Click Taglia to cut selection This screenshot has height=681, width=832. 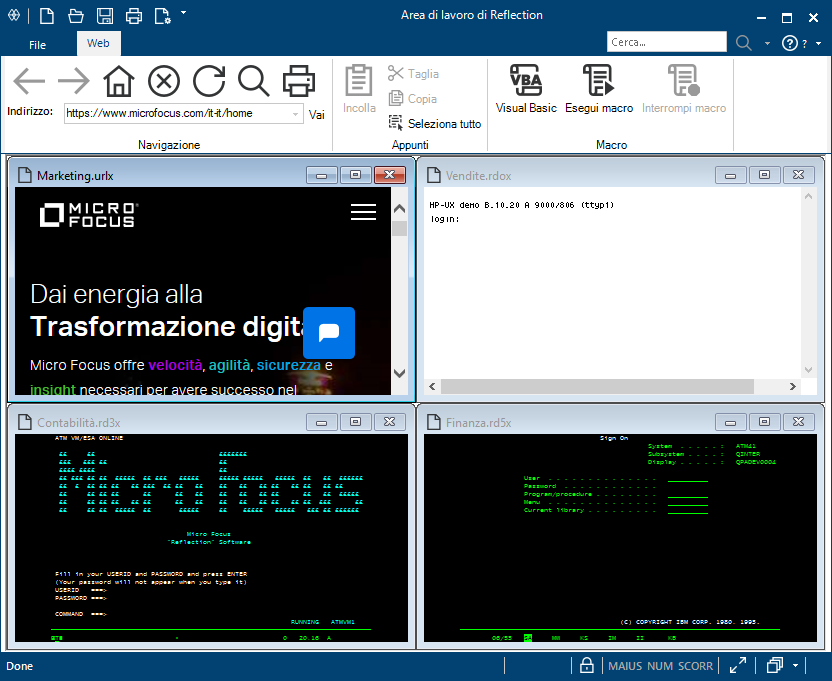[x=413, y=74]
